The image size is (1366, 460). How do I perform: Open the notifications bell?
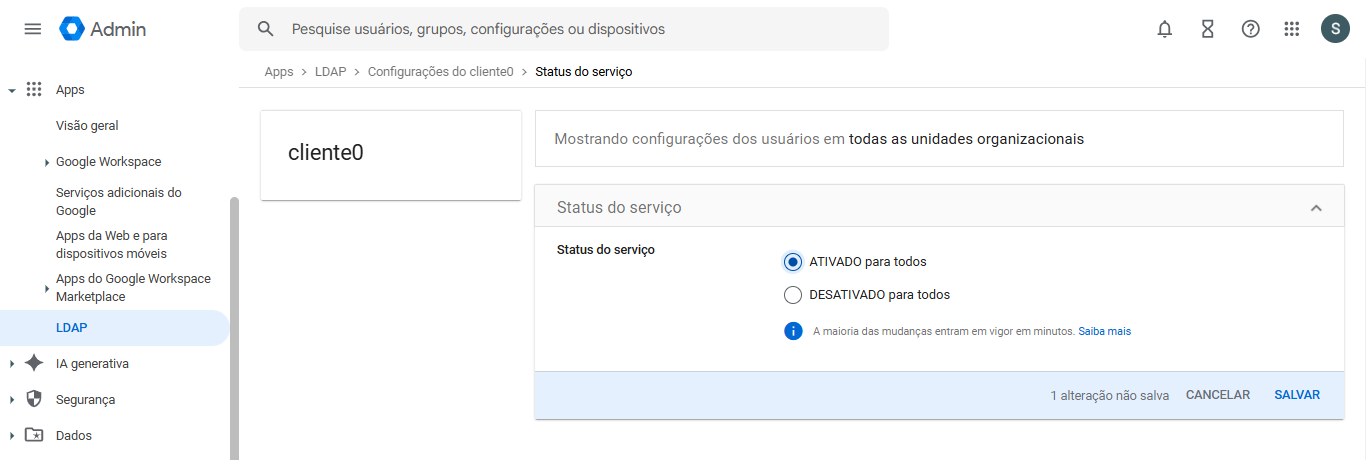tap(1165, 29)
